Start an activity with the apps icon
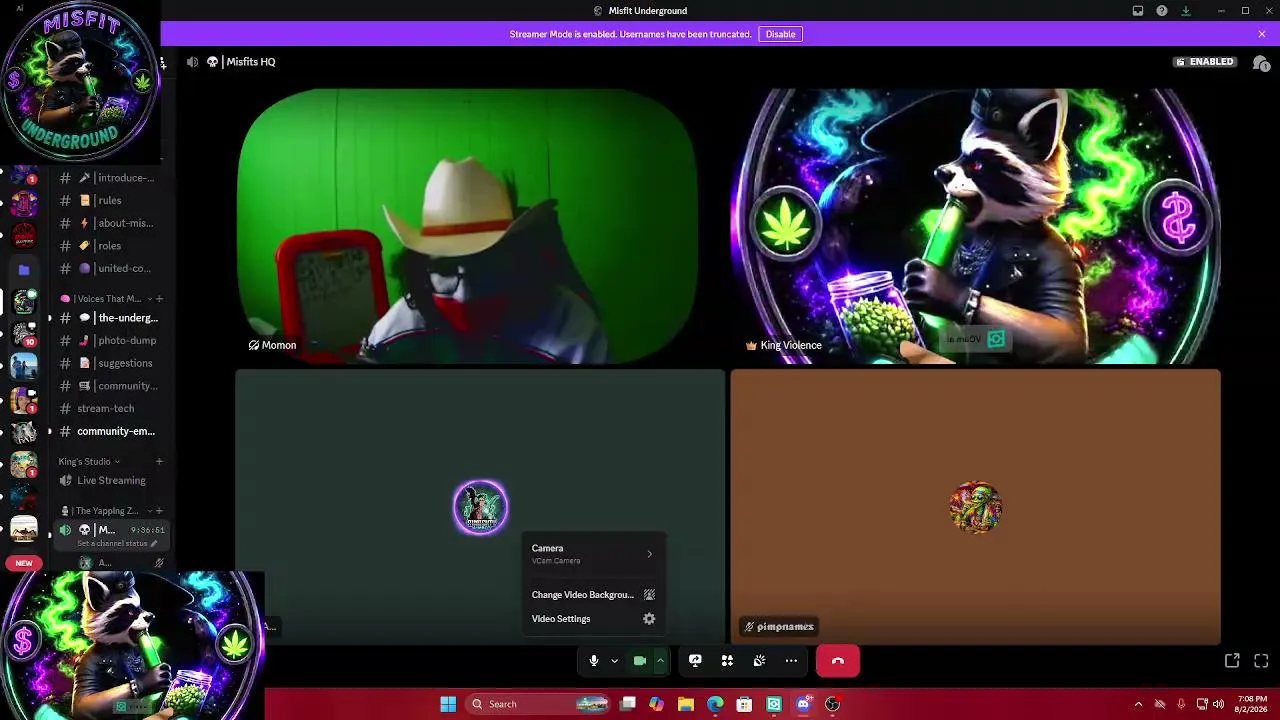 pos(727,661)
